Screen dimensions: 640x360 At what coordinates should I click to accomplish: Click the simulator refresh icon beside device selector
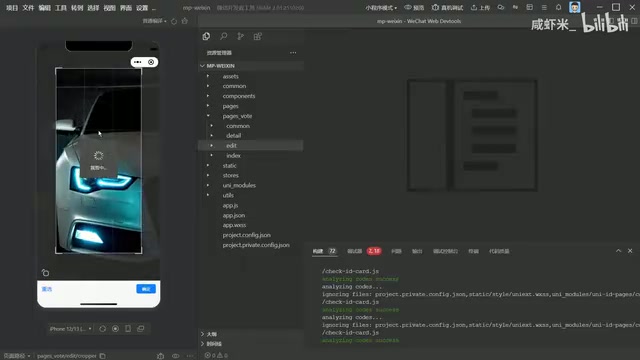tap(102, 329)
